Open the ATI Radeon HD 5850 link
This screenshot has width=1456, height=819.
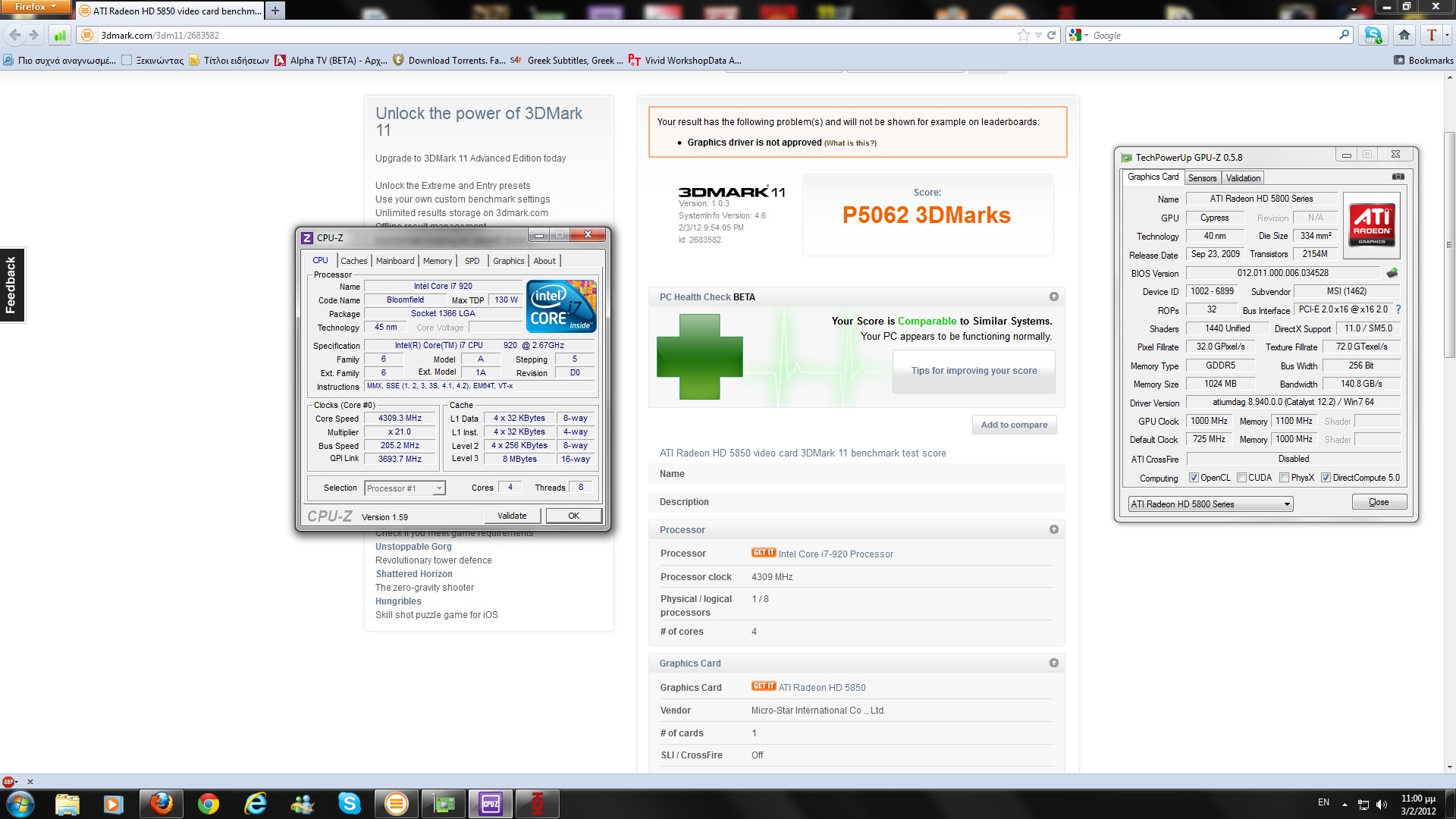point(822,688)
